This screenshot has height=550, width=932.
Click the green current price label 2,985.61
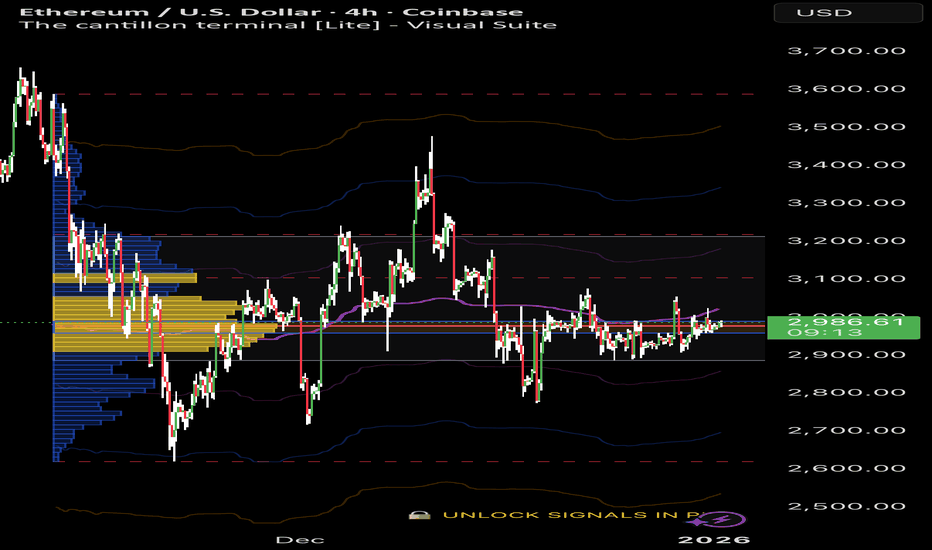(x=846, y=320)
